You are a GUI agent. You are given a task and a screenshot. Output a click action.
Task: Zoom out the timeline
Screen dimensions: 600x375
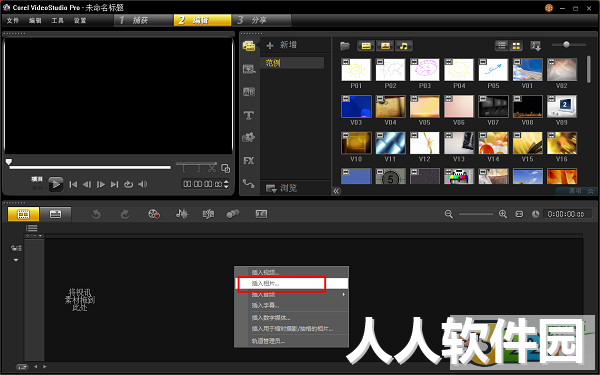[x=448, y=214]
